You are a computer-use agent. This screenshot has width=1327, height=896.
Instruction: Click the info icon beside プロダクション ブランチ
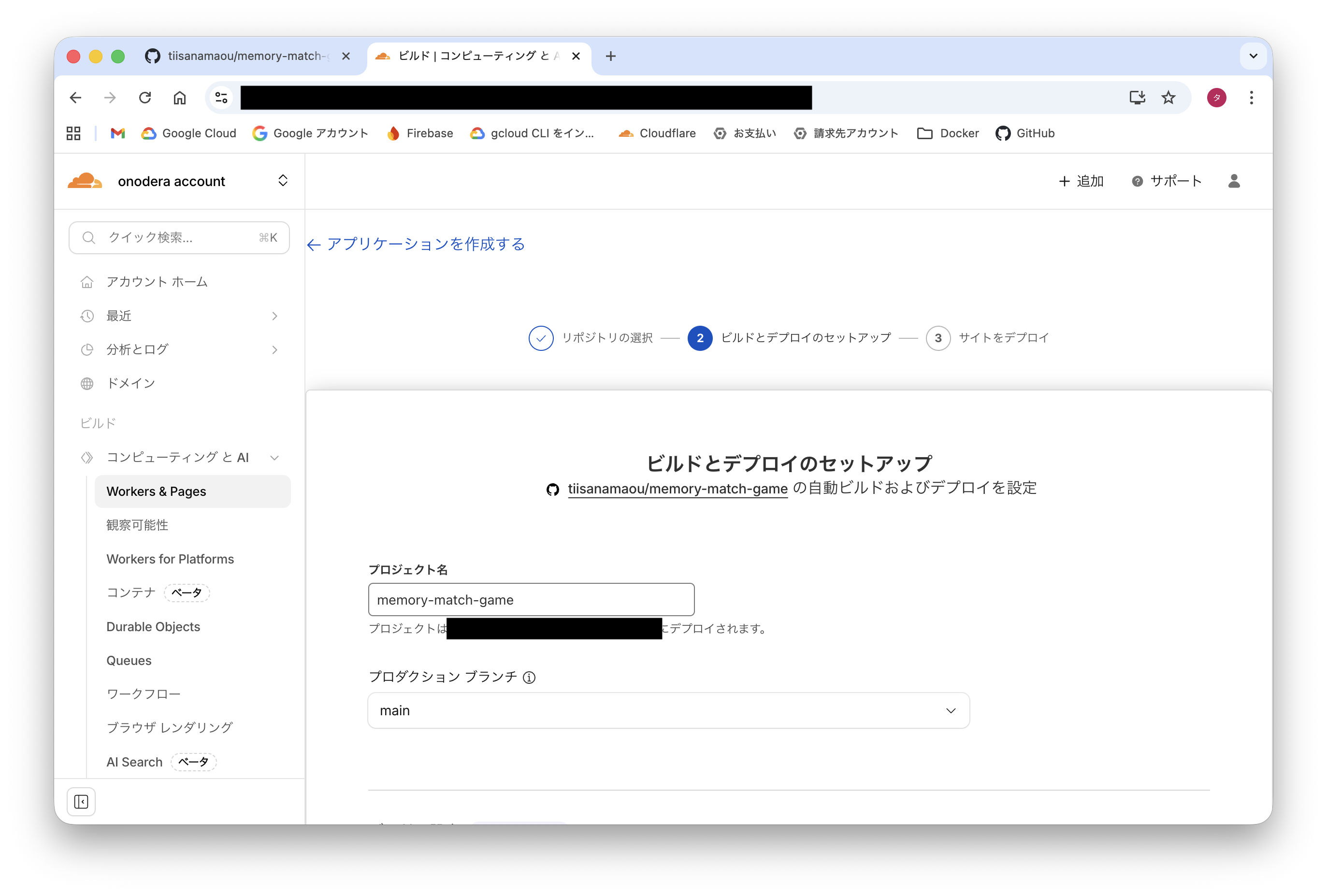click(529, 677)
